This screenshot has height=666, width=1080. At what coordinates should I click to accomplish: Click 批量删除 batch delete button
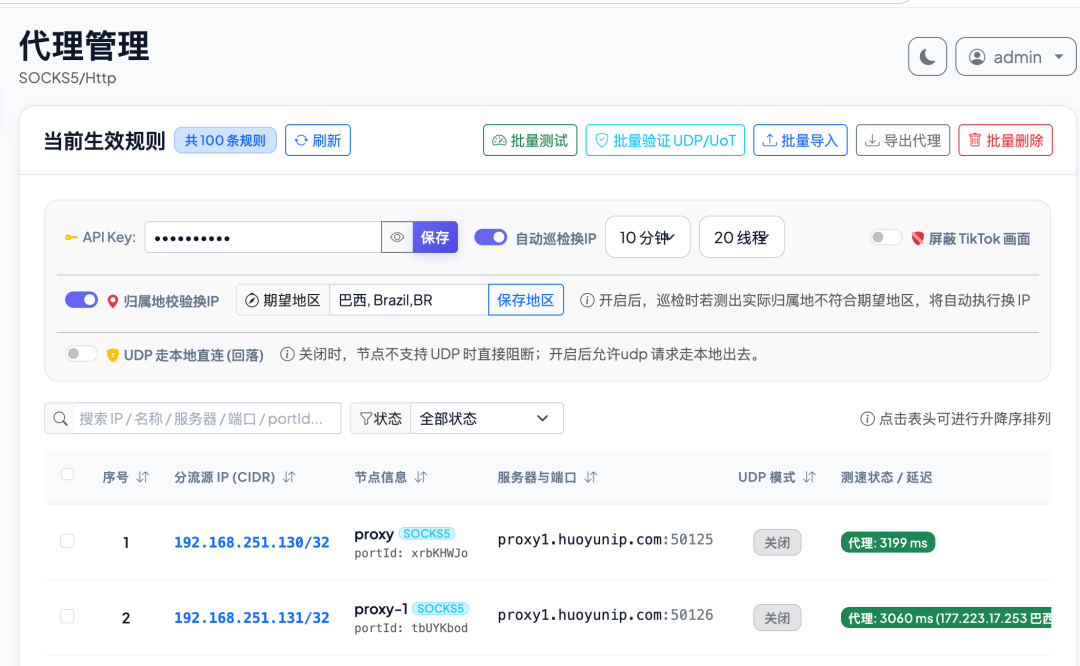pos(1005,141)
